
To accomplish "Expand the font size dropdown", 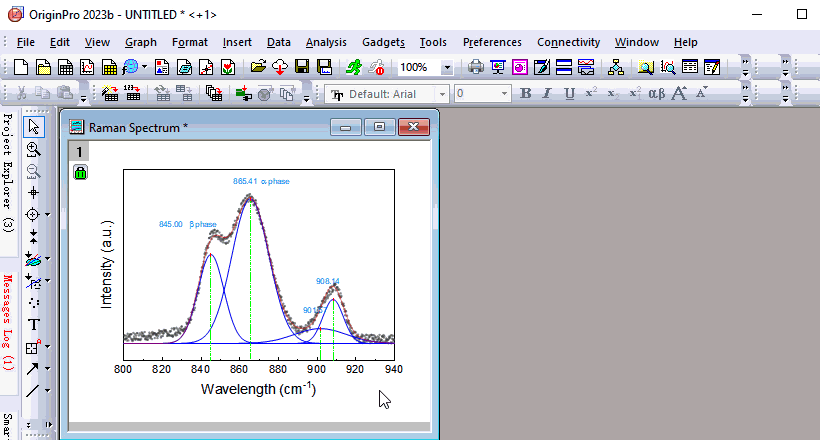I will click(505, 94).
